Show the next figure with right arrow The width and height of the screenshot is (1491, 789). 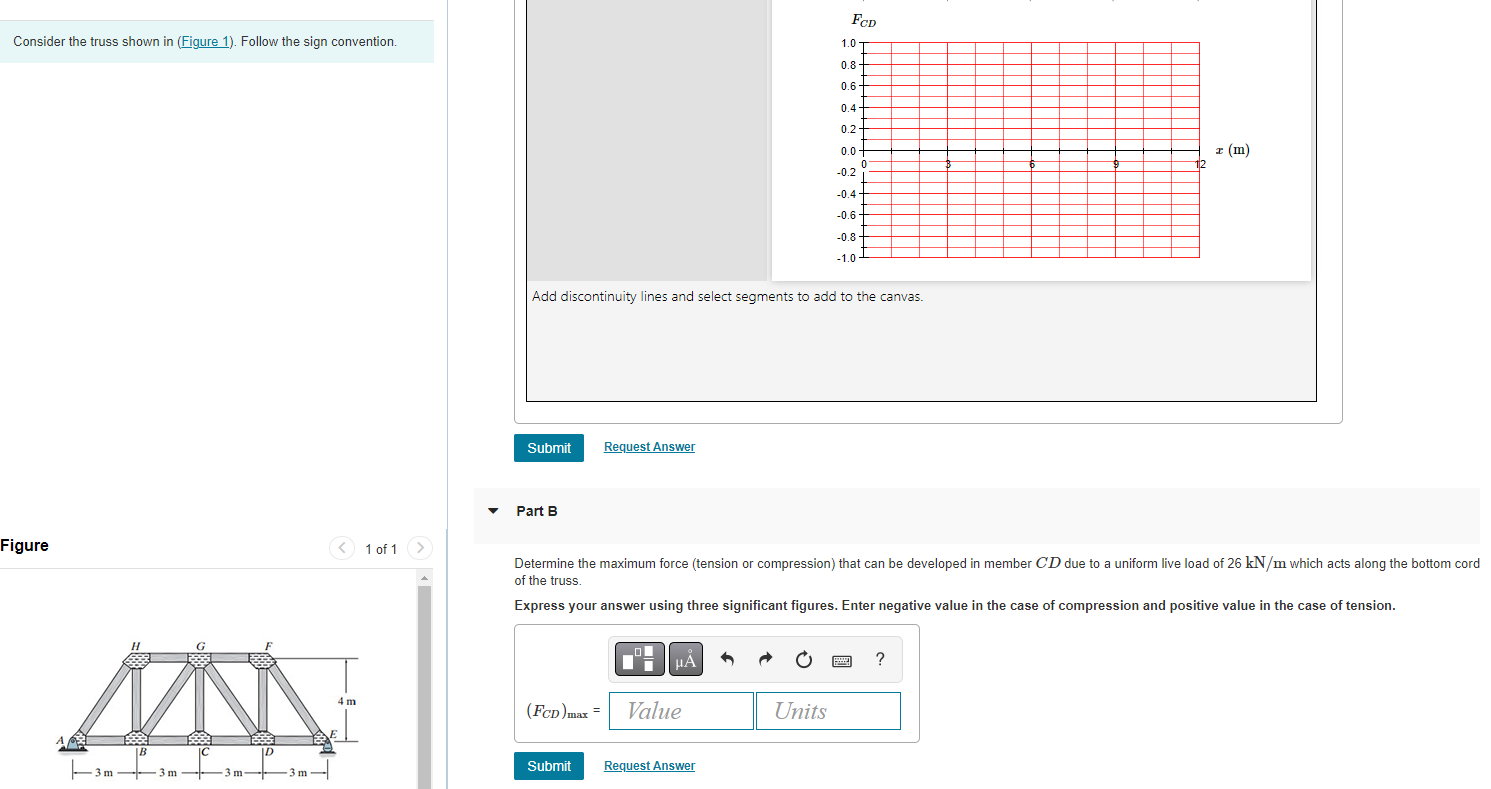click(419, 548)
